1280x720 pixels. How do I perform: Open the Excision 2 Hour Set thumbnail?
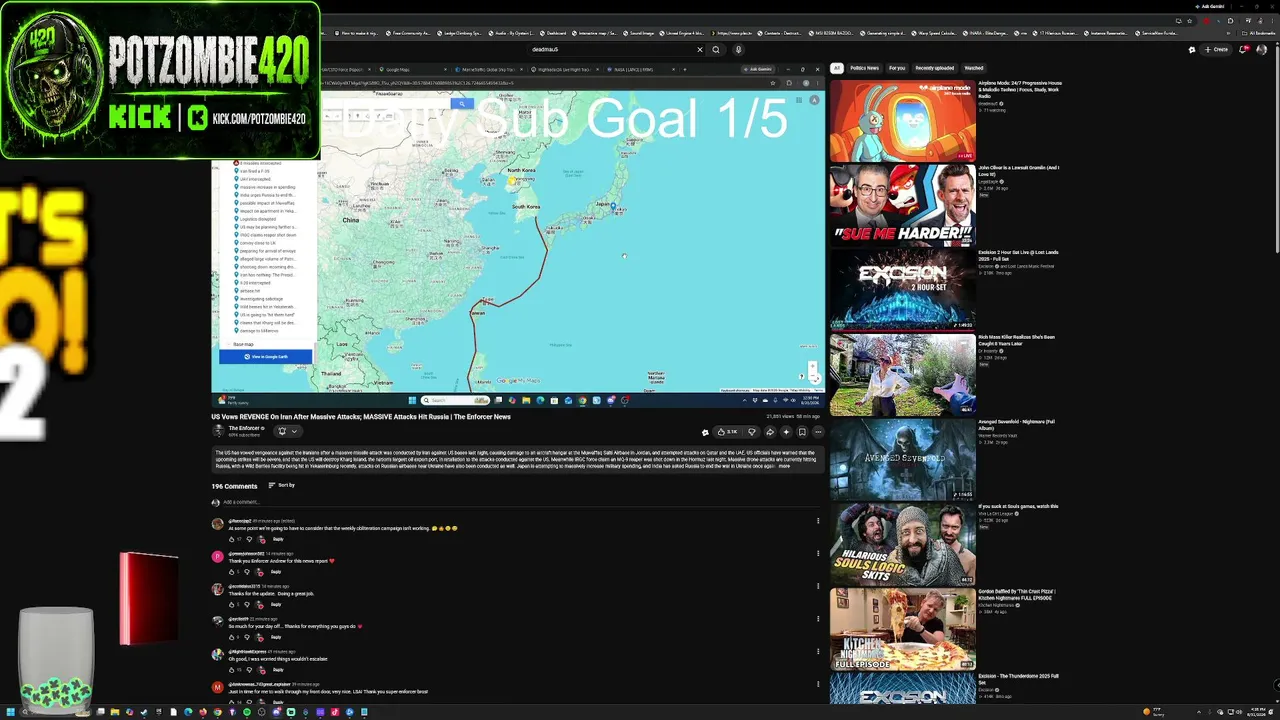click(902, 290)
